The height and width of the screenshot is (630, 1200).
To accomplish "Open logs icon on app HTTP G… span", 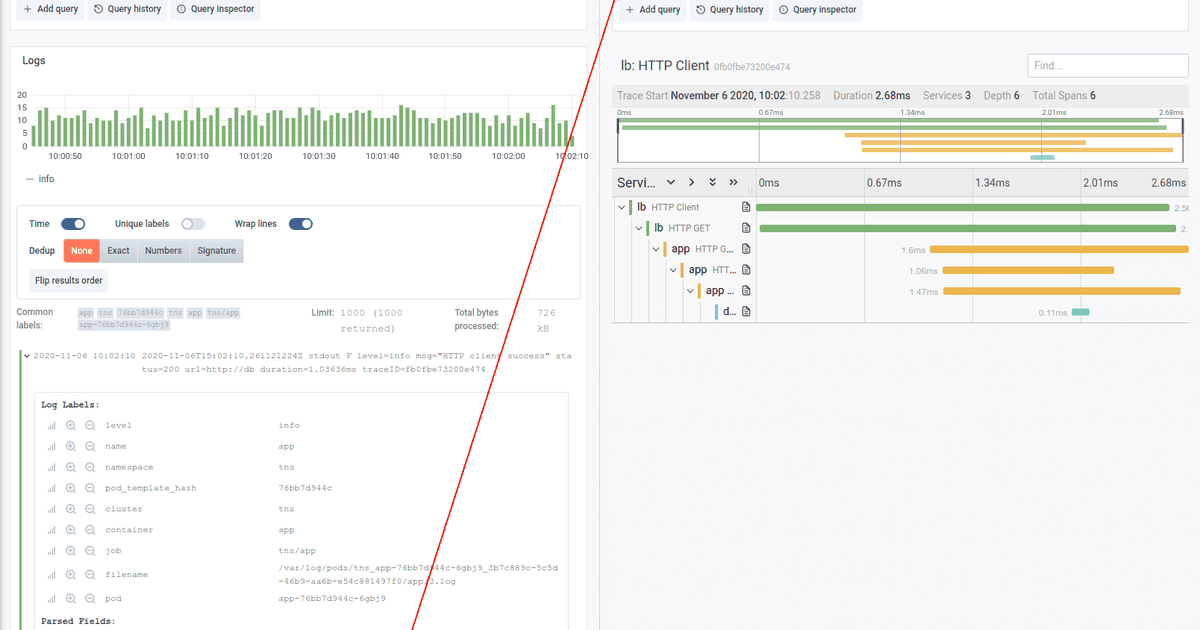I will tap(746, 249).
